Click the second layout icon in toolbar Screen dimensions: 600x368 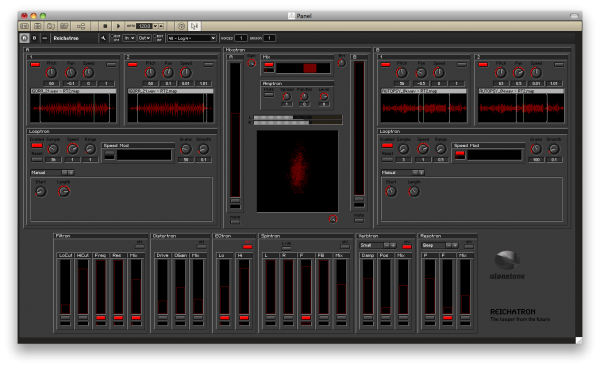click(38, 26)
